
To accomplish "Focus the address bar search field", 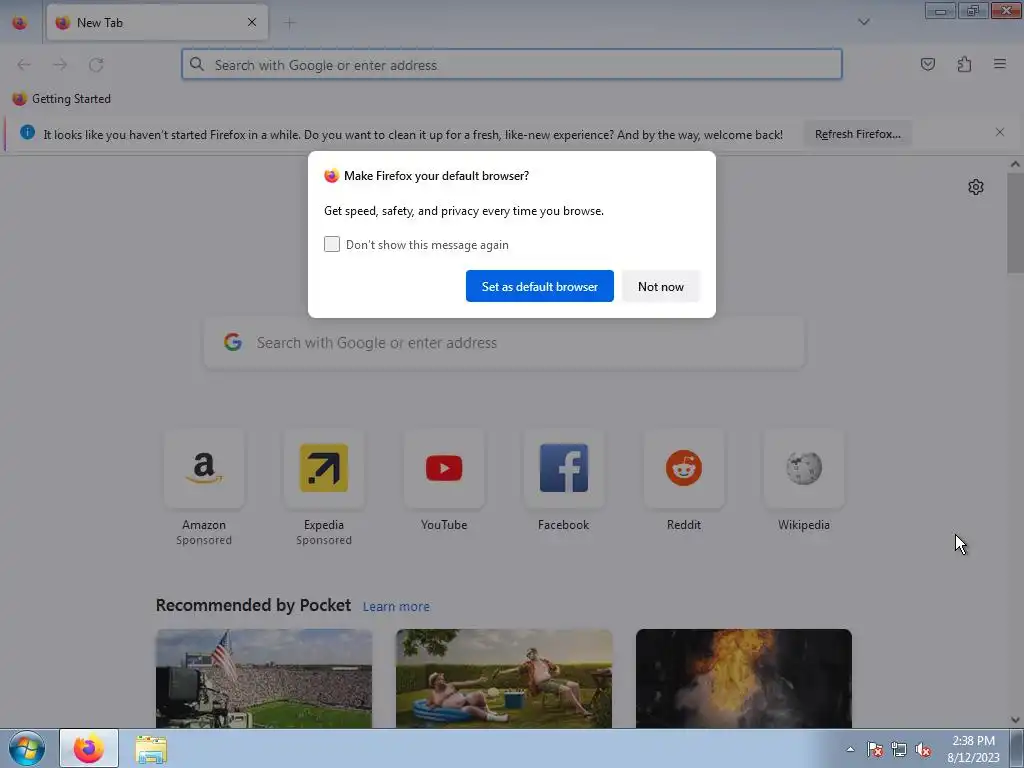I will 512,65.
